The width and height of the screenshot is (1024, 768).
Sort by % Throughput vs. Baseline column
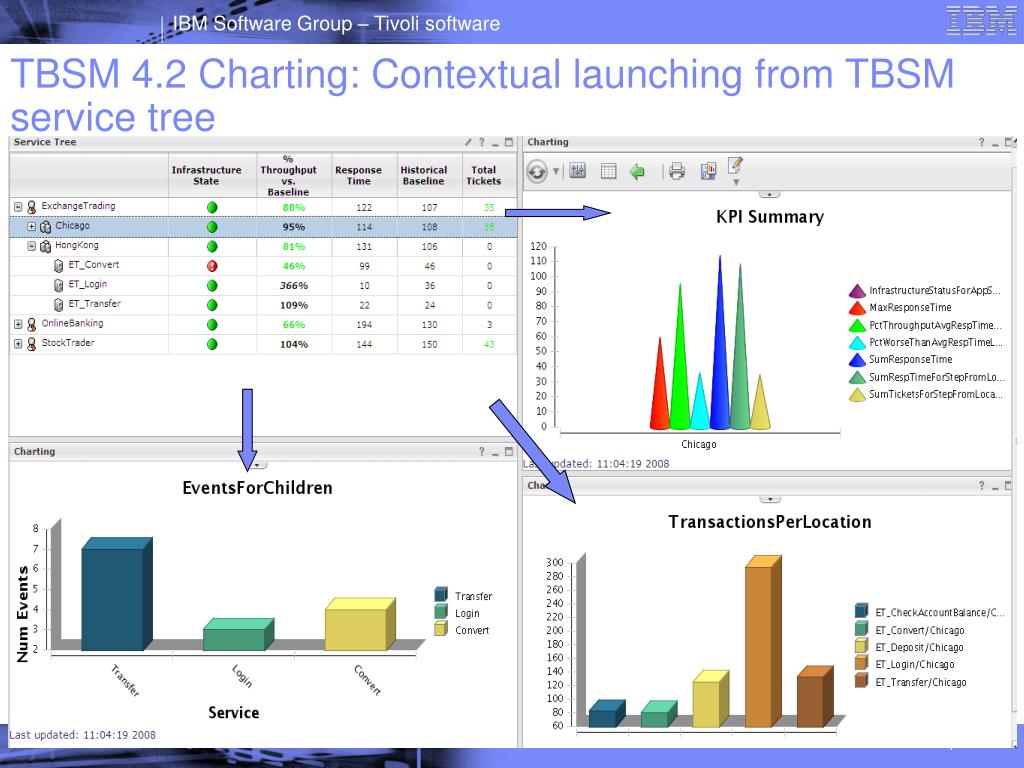click(x=288, y=175)
